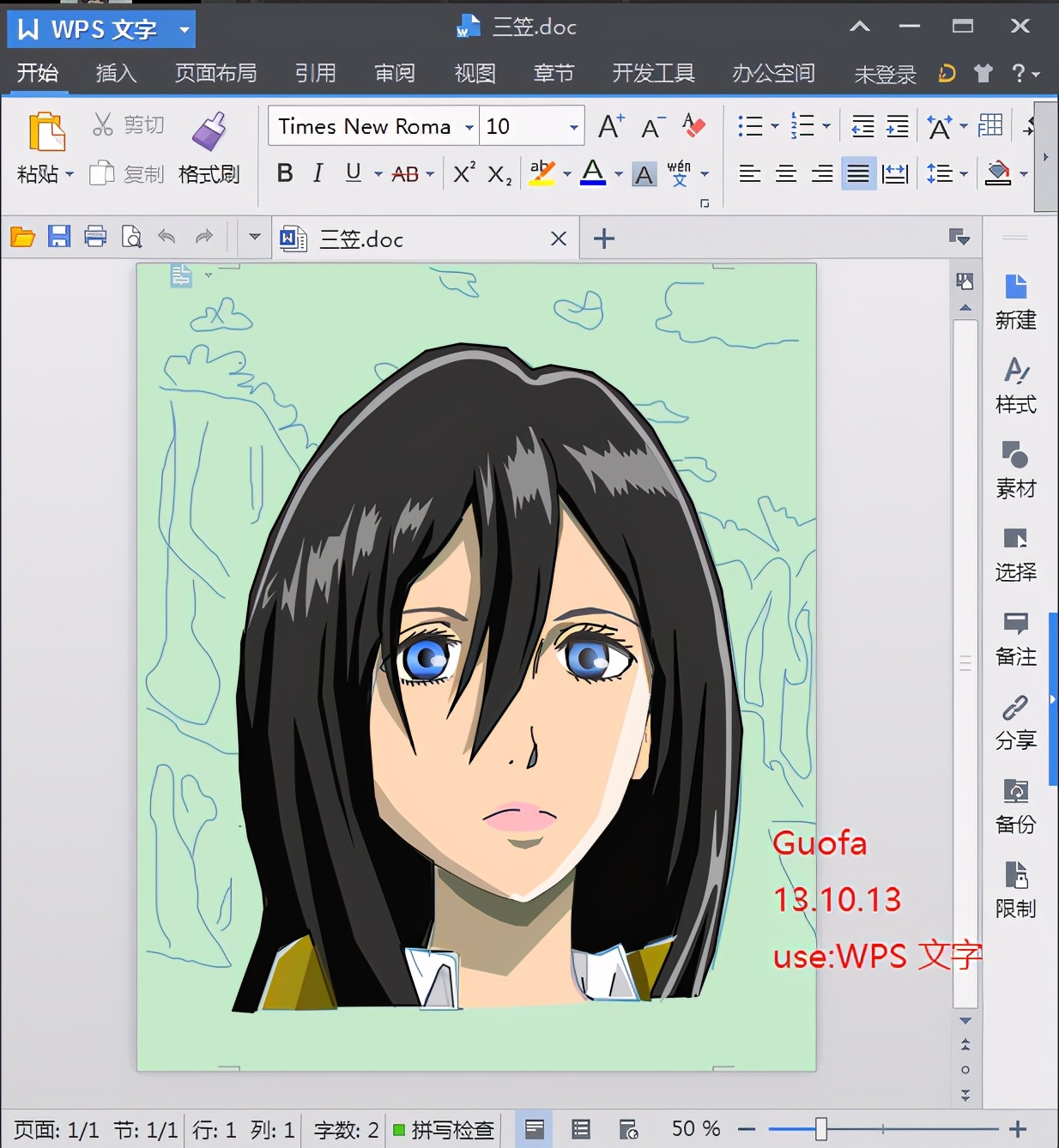Open bullet list style dropdown
This screenshot has width=1059, height=1148.
tap(774, 127)
